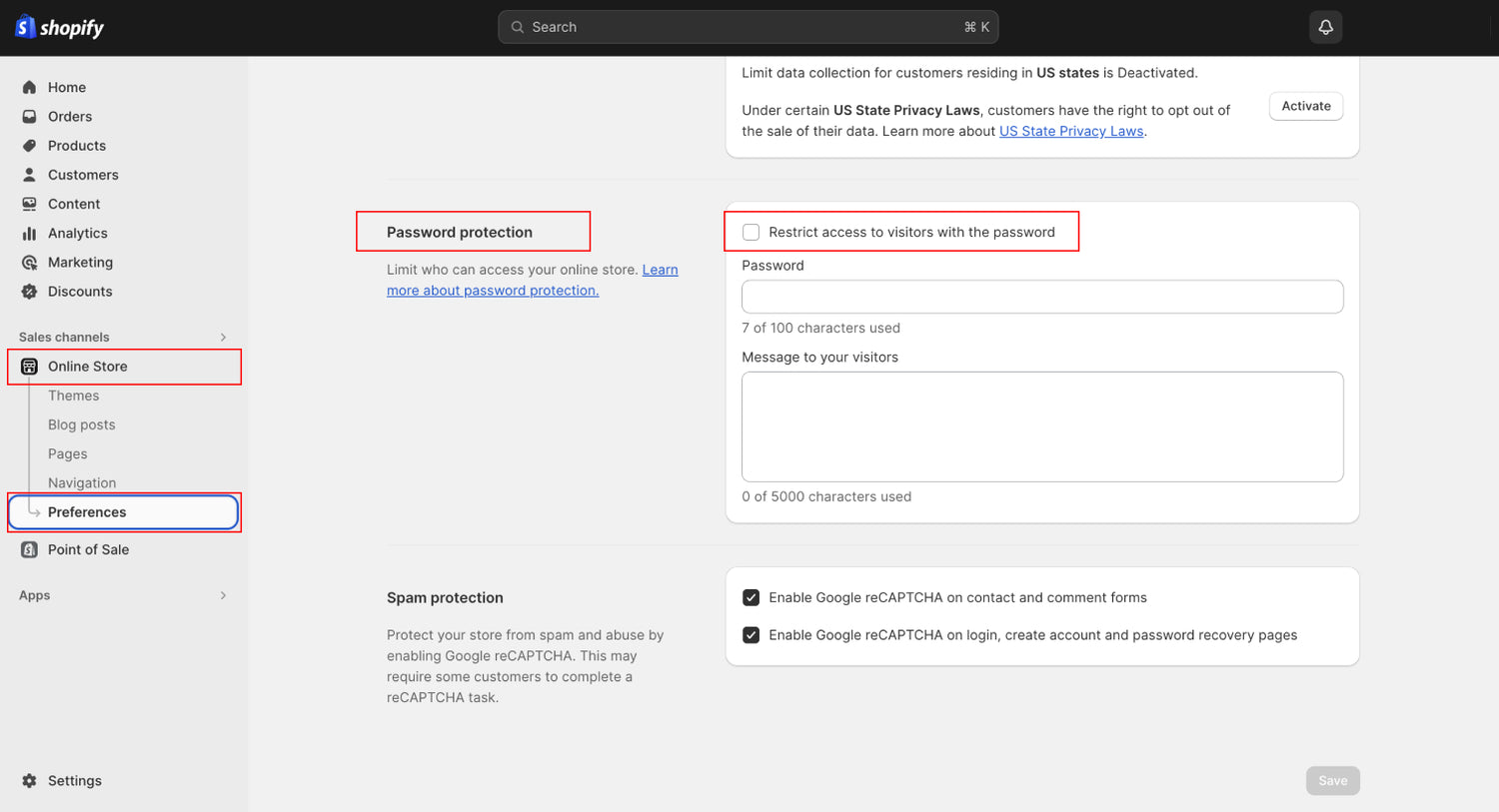Select Navigation in the sidebar
This screenshot has width=1499, height=812.
[82, 483]
